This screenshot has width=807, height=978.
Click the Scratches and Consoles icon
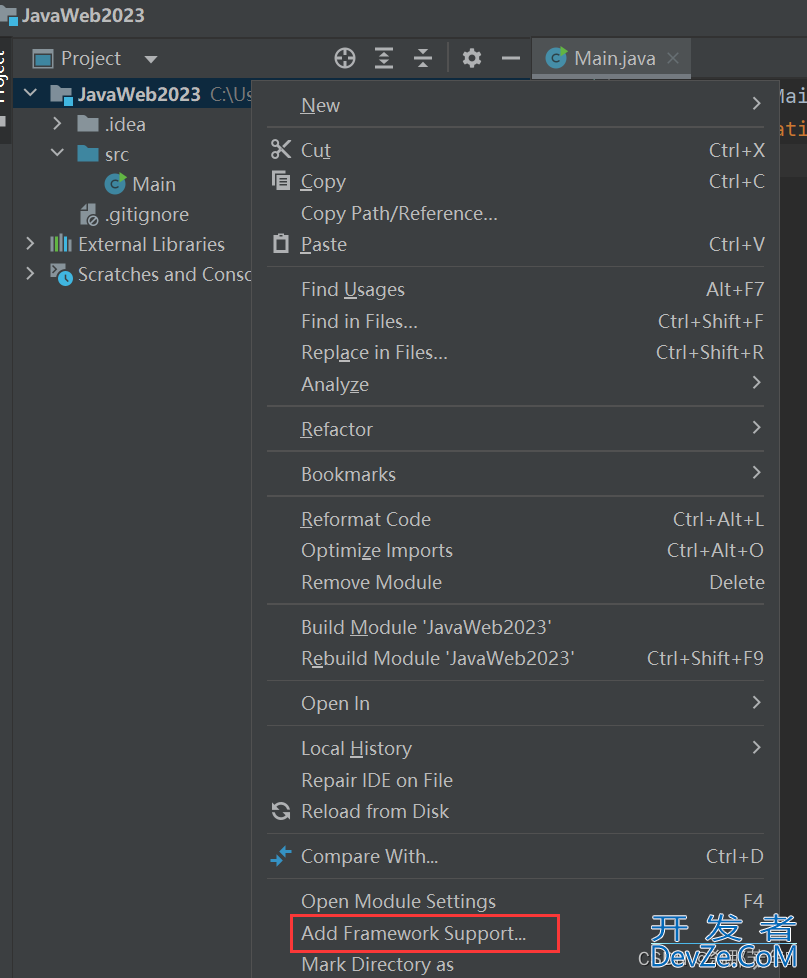point(61,274)
